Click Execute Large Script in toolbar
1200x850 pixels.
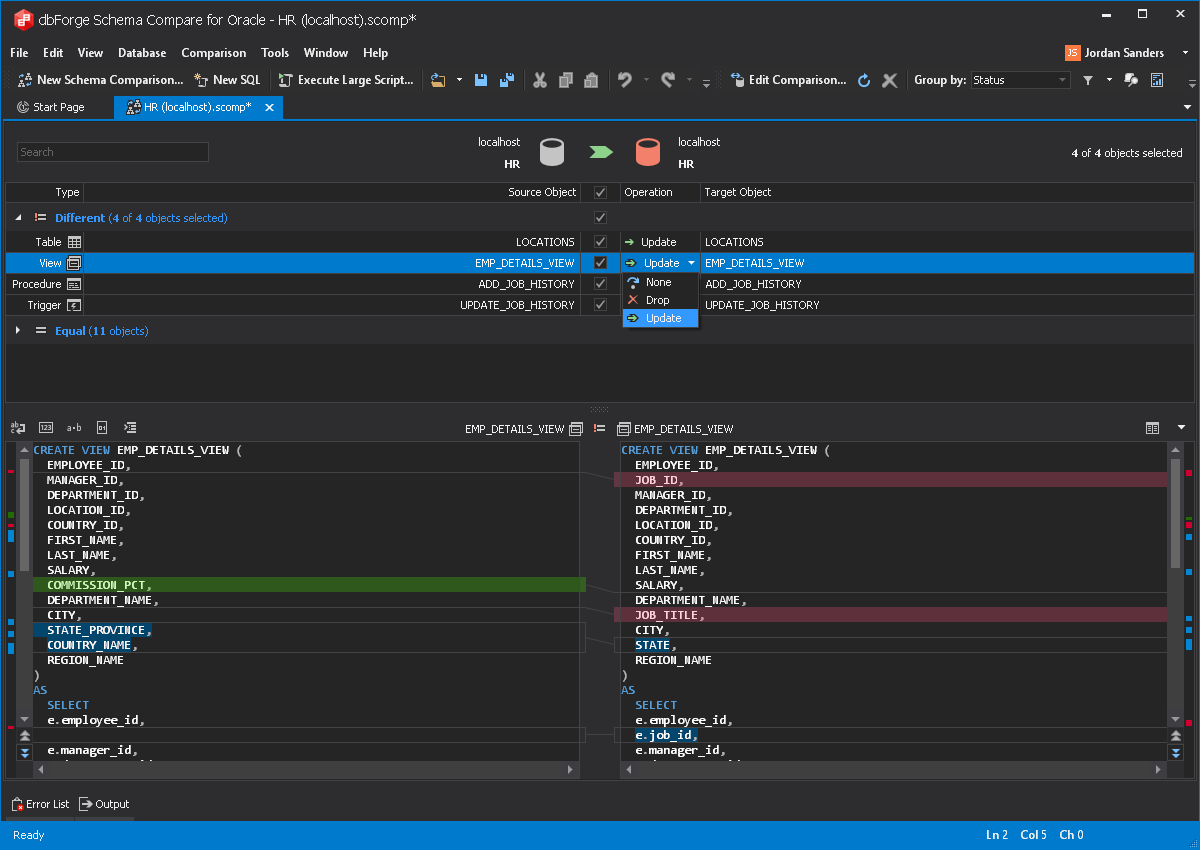[346, 80]
